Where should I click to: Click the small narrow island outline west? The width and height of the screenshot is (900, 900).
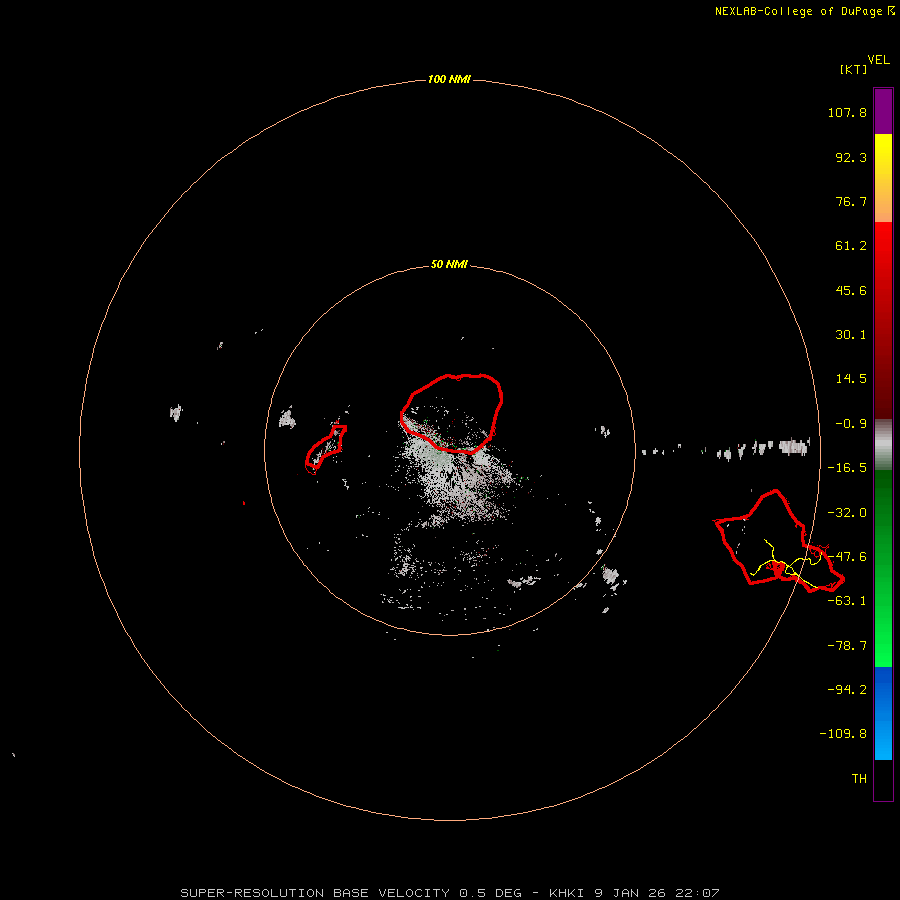tap(325, 449)
